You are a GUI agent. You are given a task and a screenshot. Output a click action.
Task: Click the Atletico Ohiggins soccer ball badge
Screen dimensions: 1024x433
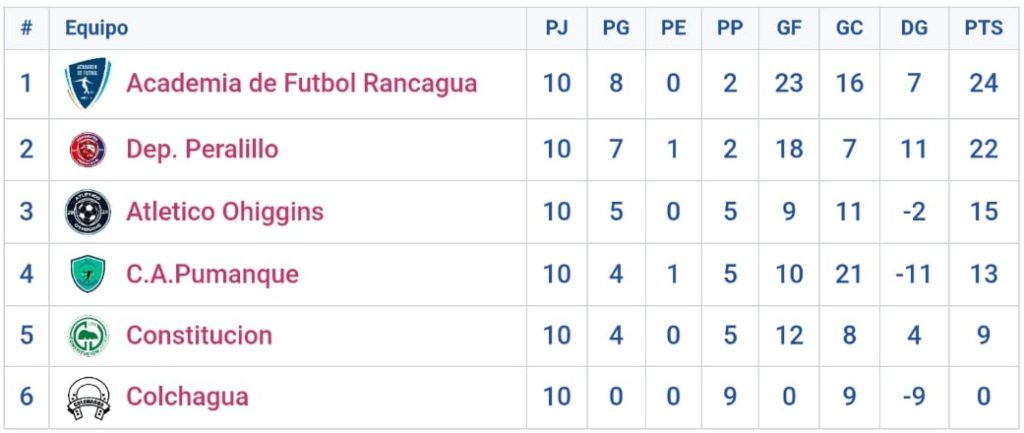click(x=88, y=212)
